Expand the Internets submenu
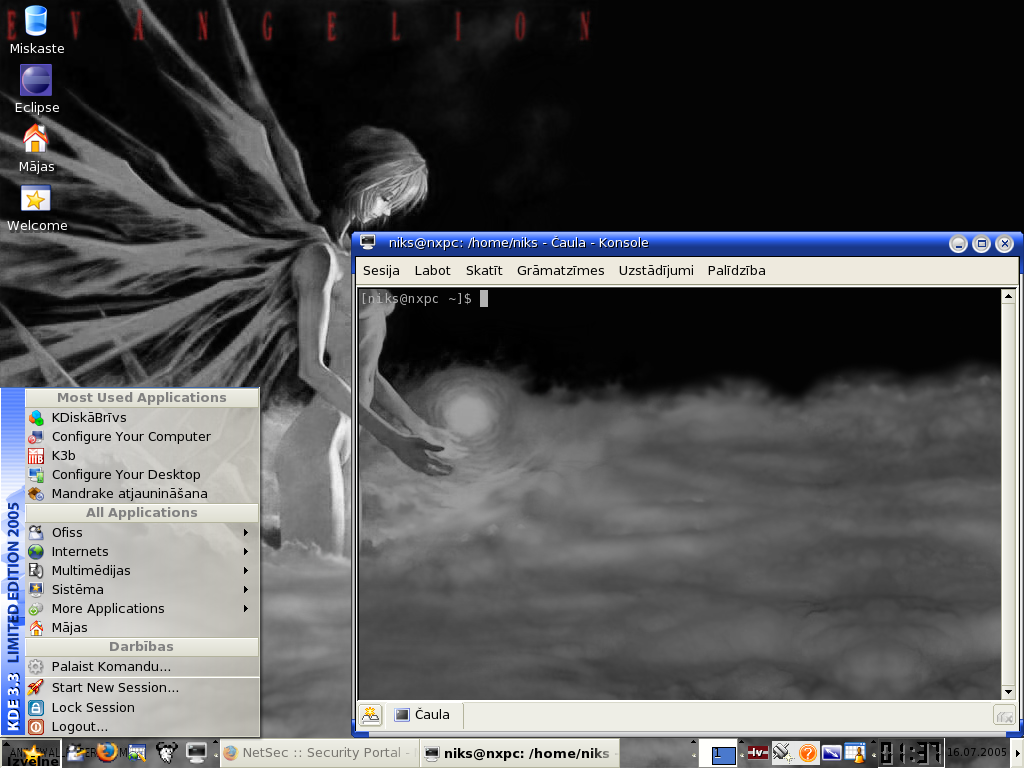The image size is (1024, 768). (142, 551)
